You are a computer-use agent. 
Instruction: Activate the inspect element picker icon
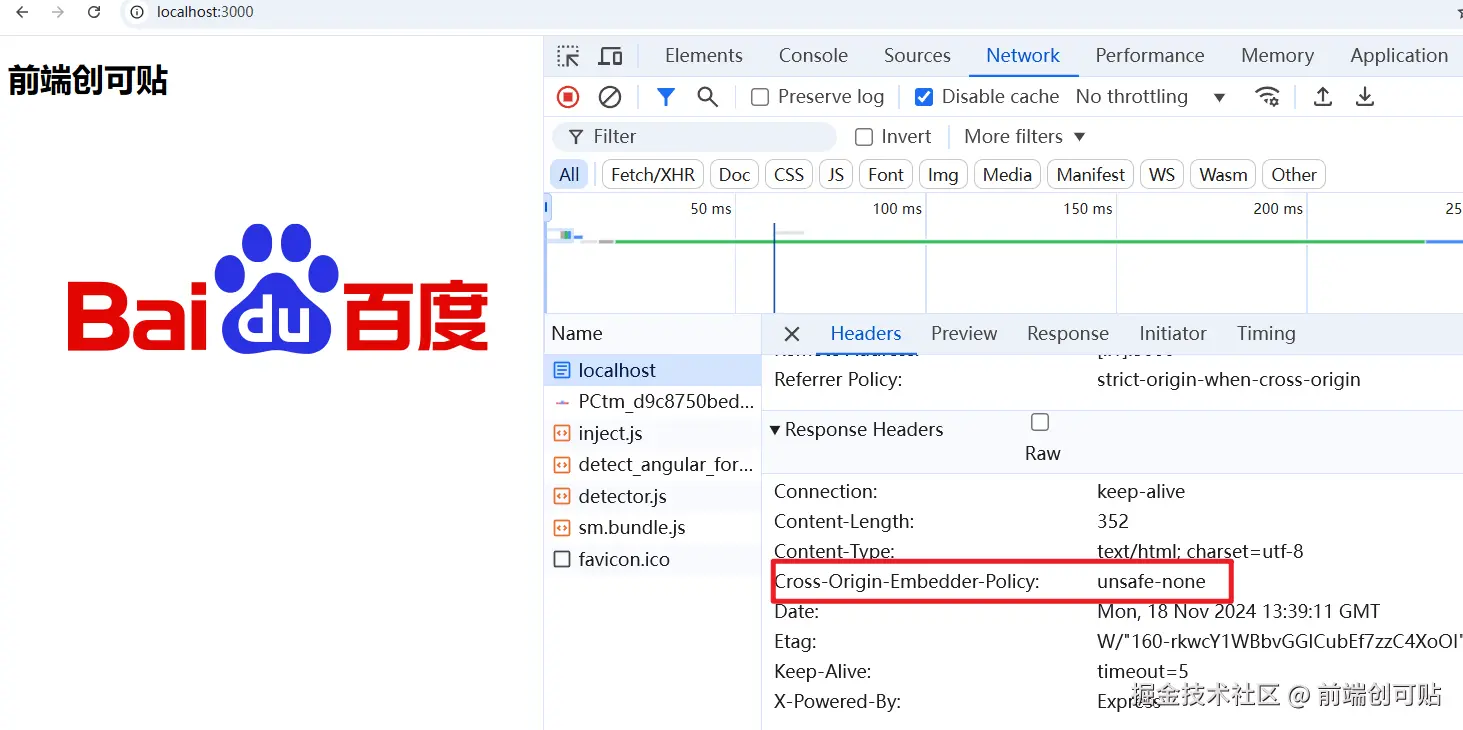[x=568, y=56]
